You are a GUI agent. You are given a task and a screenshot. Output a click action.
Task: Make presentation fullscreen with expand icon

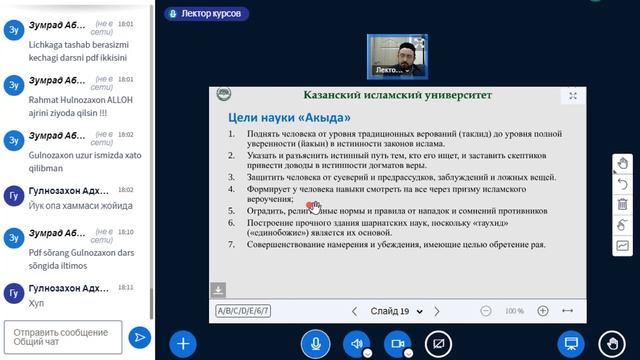[573, 96]
